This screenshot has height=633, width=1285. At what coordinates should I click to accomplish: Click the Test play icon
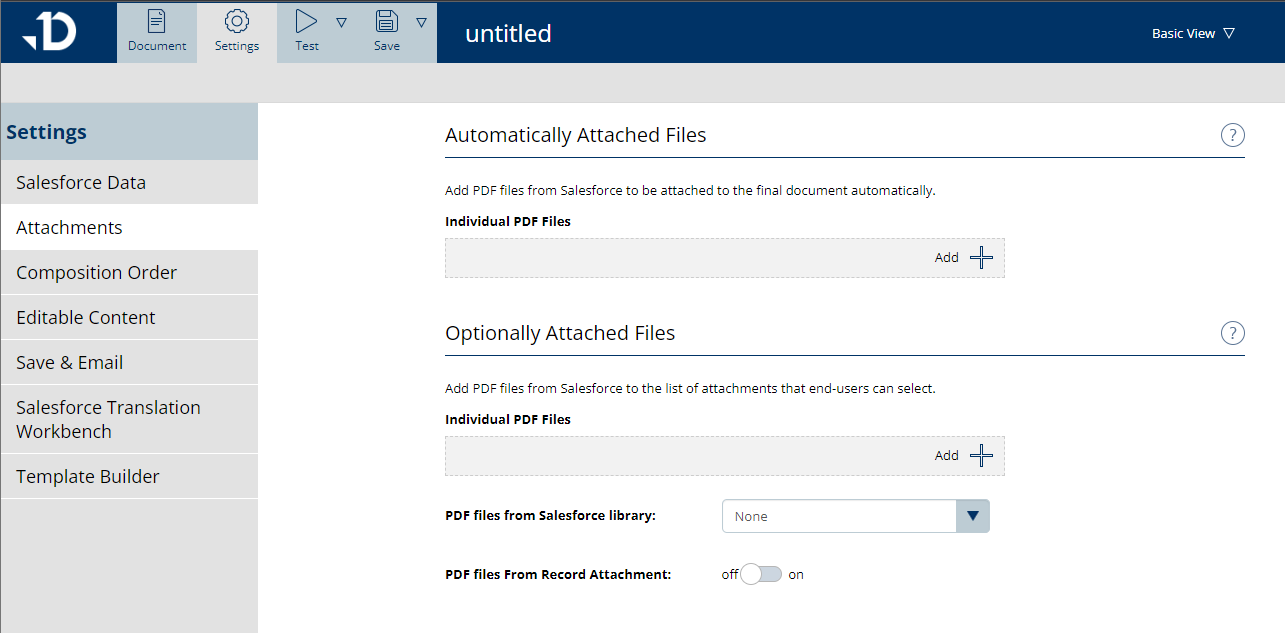[306, 22]
